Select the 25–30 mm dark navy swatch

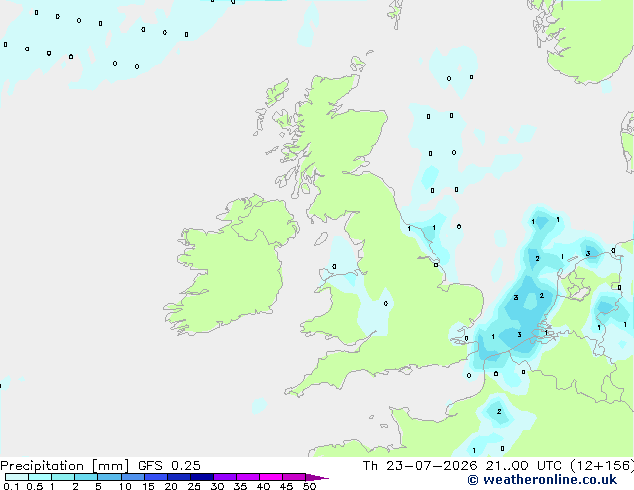pos(201,477)
